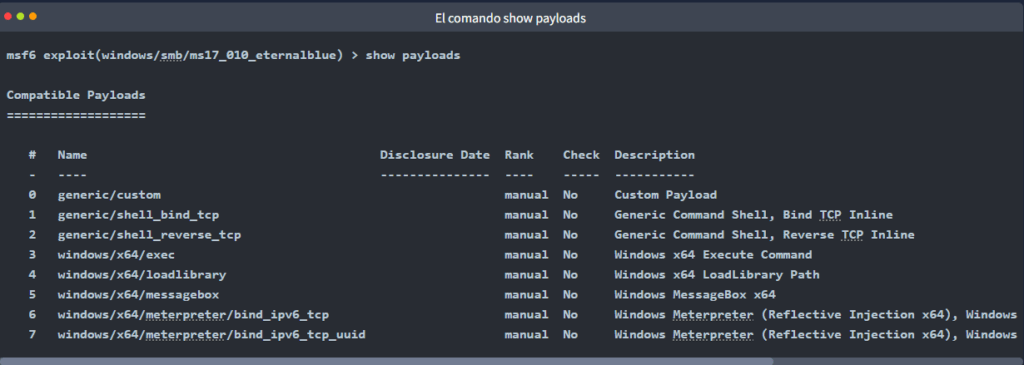Select payload name windows/x64/exec
1024x365 pixels.
coord(116,255)
